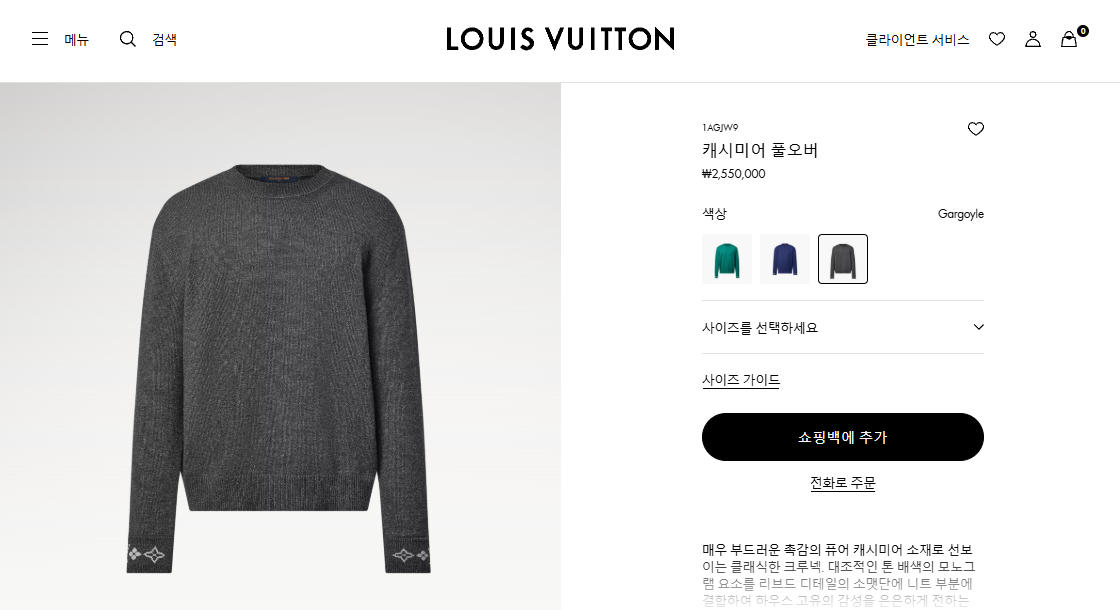Click the 검색 search label
Screen dimensions: 1120x610
coord(164,40)
